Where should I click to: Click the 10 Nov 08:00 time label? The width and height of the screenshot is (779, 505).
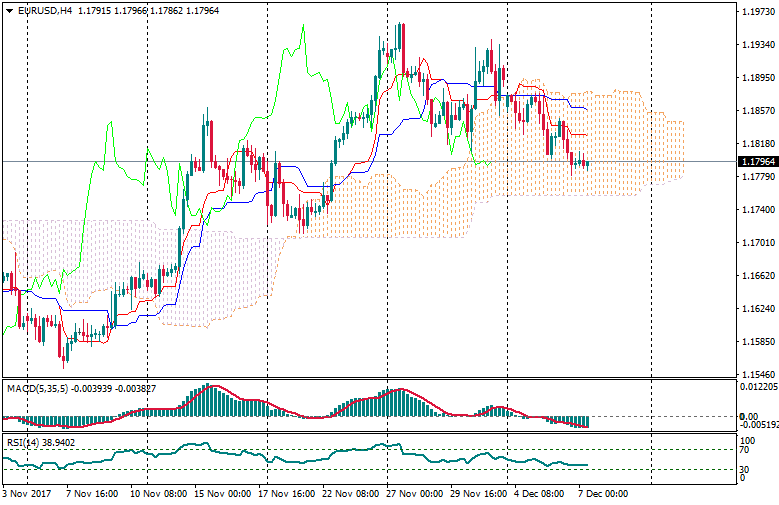[x=160, y=493]
